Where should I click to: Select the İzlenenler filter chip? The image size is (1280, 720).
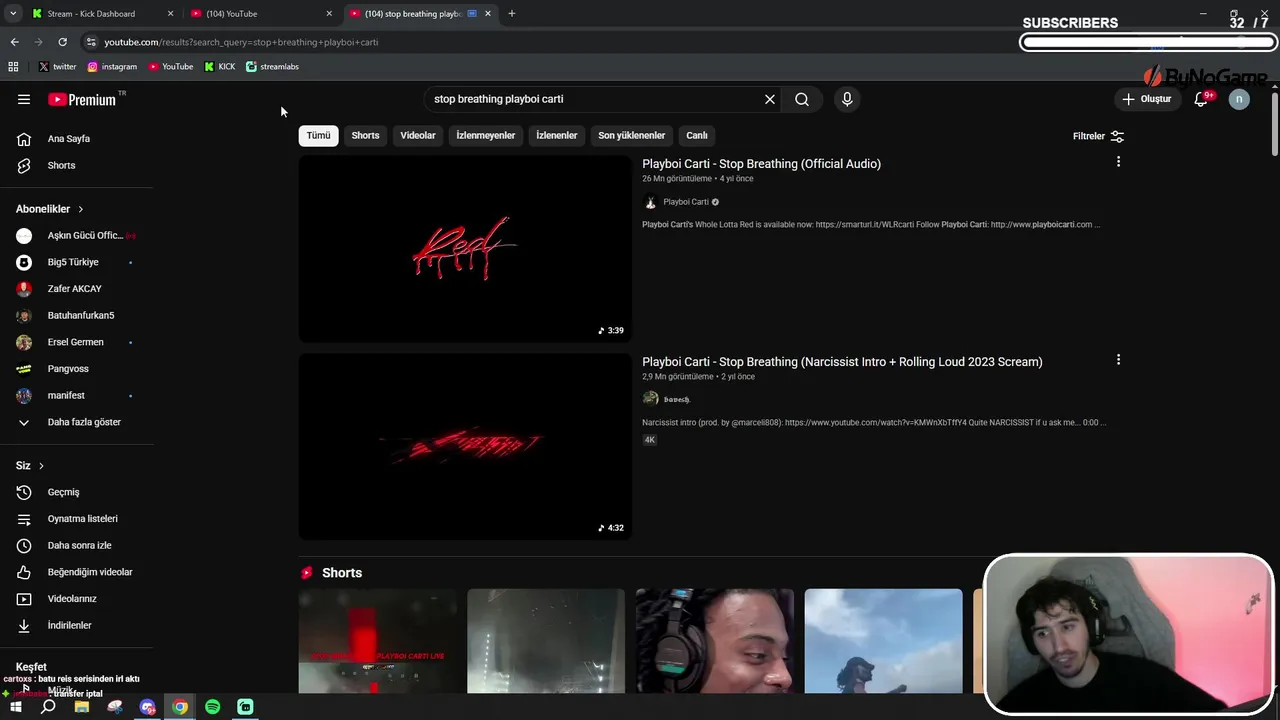coord(556,135)
